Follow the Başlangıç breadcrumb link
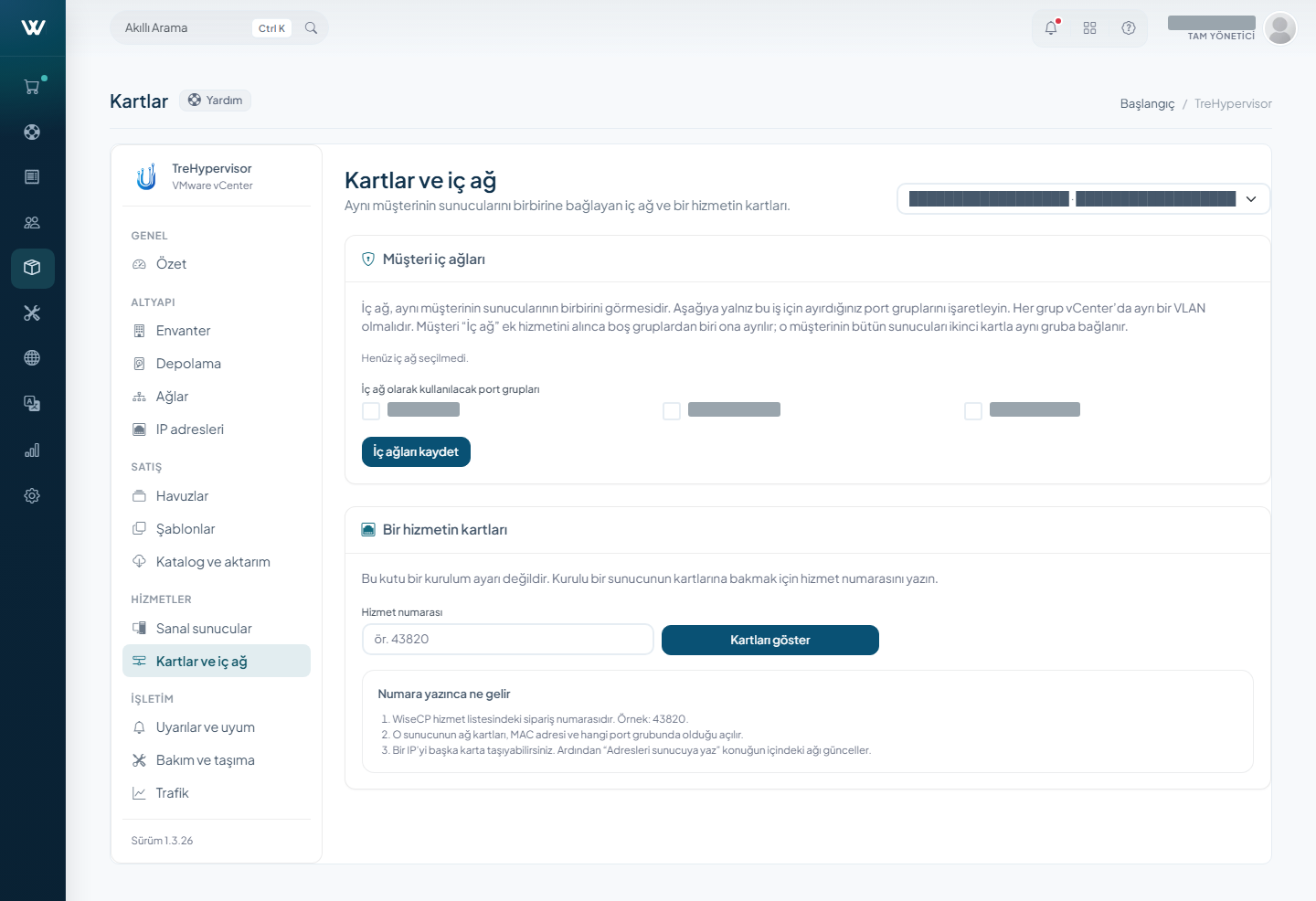 (x=1147, y=103)
